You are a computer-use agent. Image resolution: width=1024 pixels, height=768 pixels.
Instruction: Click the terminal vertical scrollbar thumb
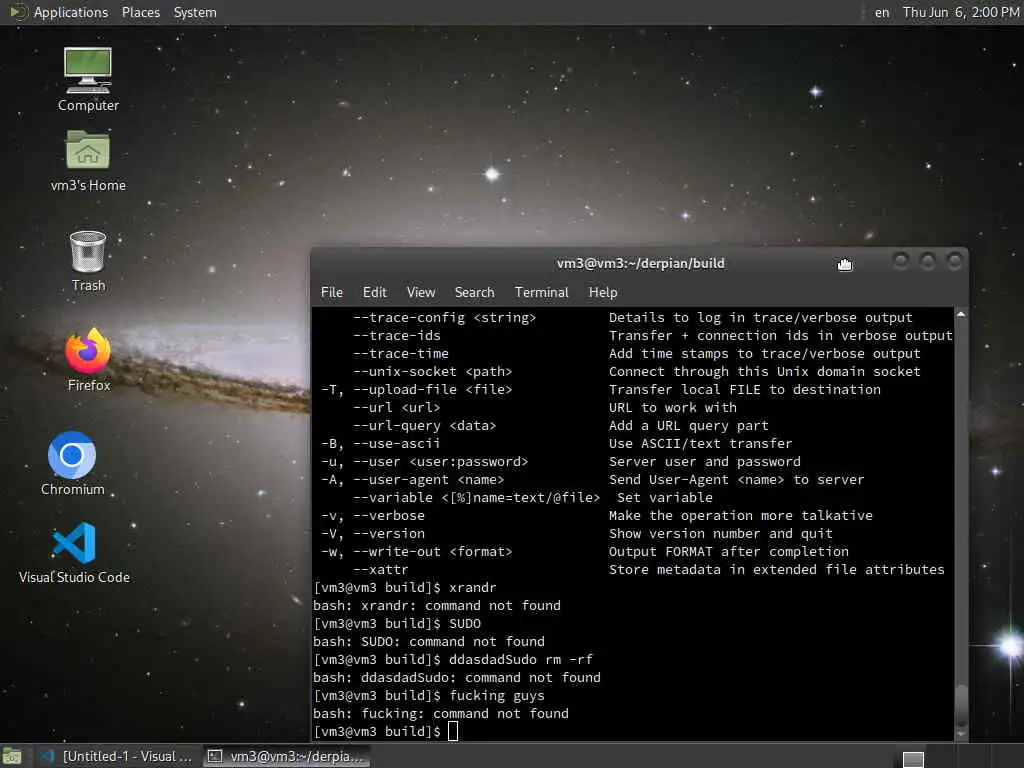[x=961, y=705]
